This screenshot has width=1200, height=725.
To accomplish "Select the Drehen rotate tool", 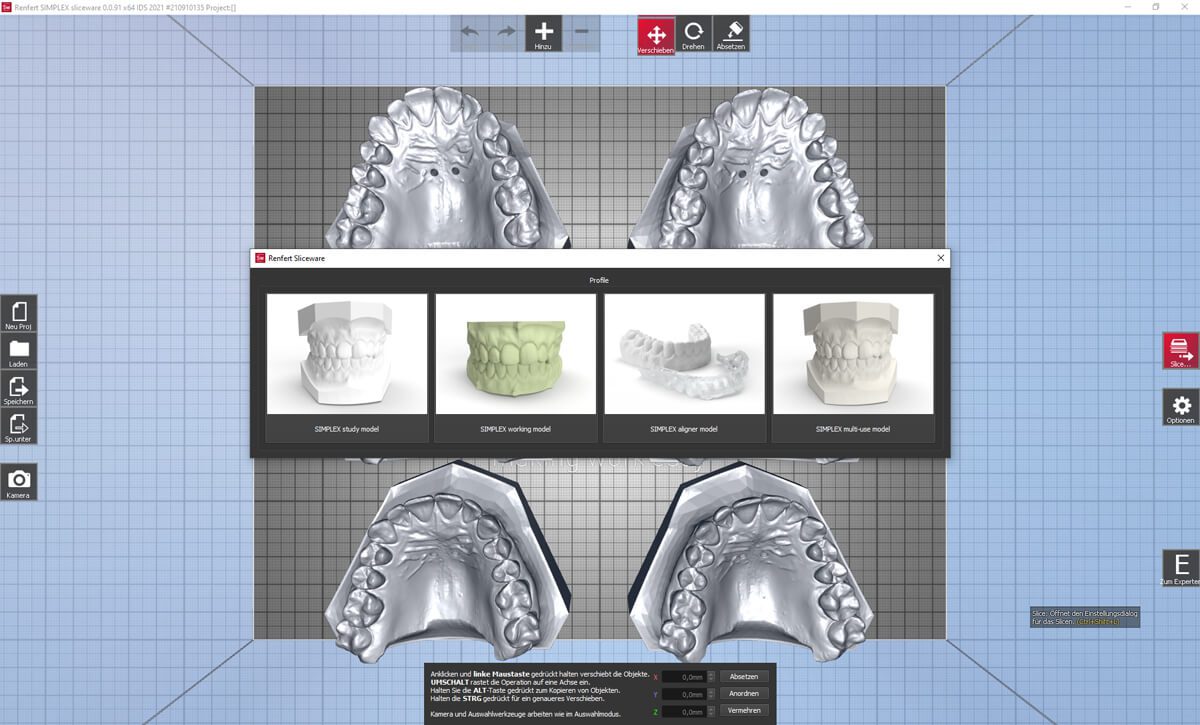I will [693, 35].
